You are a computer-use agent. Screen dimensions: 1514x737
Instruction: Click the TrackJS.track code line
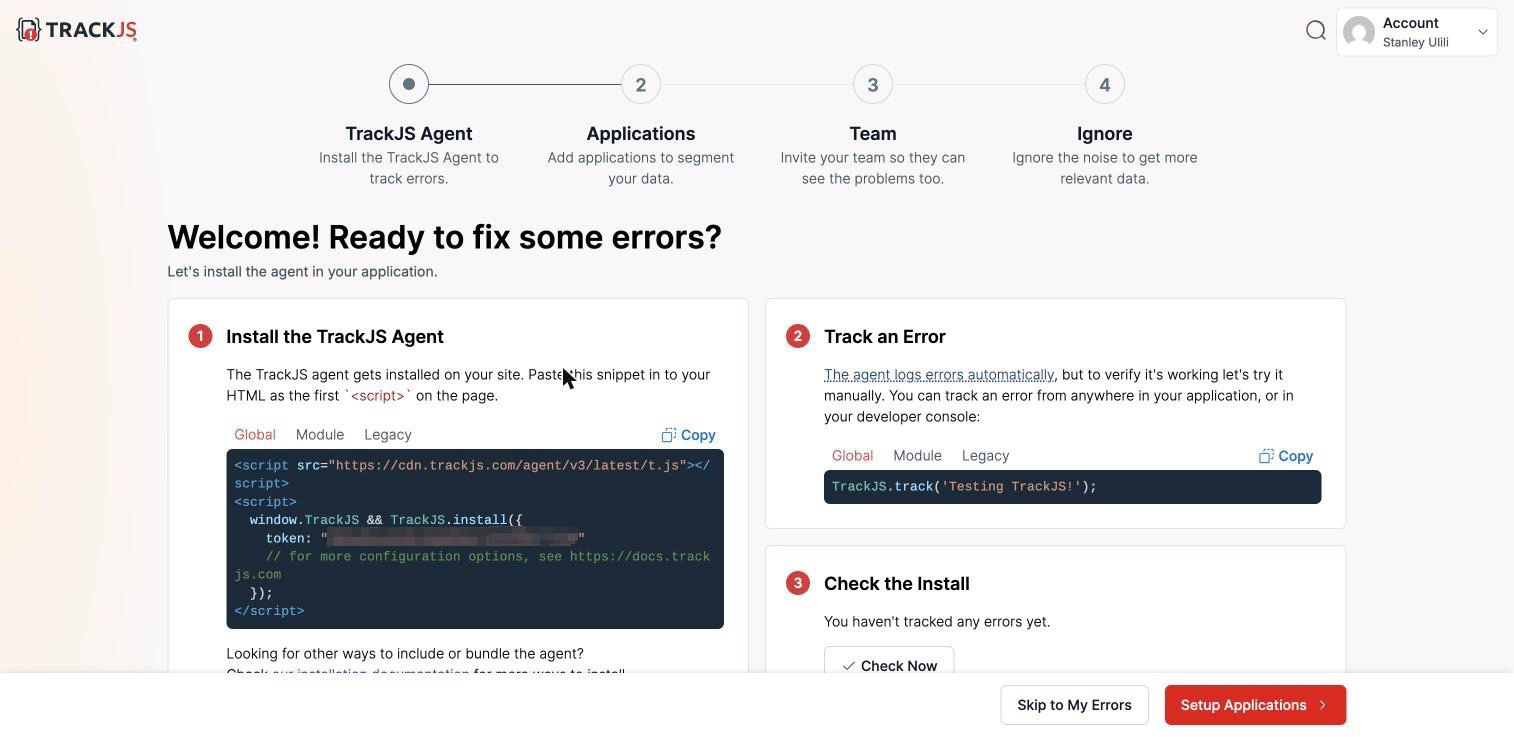click(x=1072, y=487)
